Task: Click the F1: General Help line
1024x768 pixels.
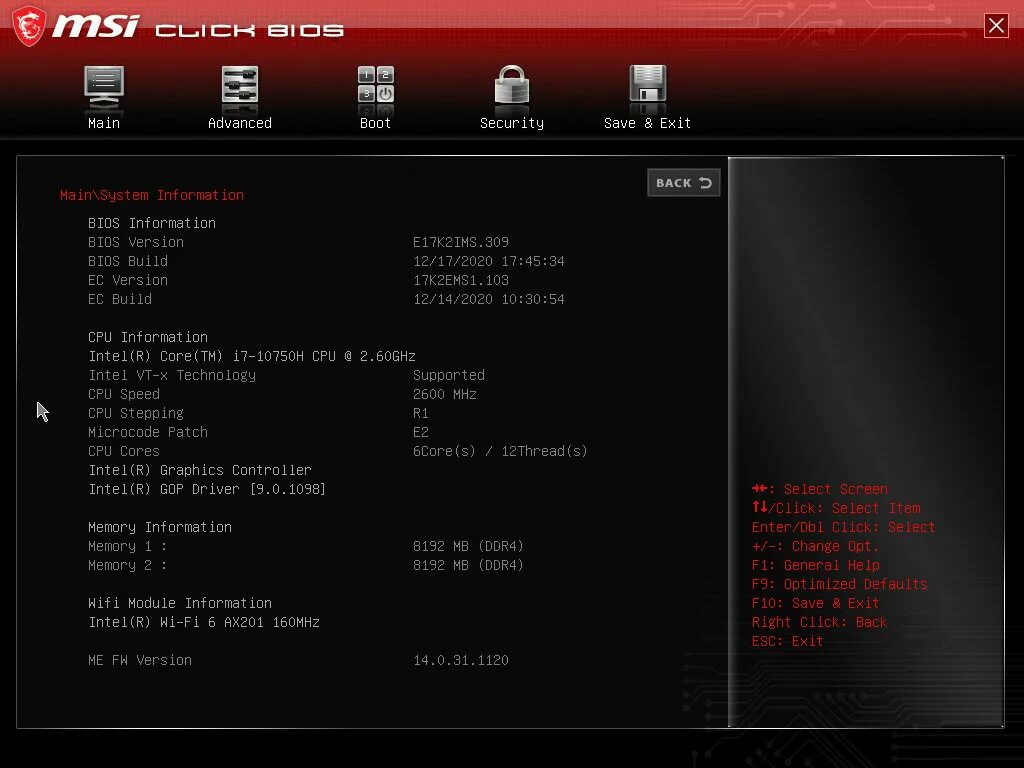Action: [816, 565]
